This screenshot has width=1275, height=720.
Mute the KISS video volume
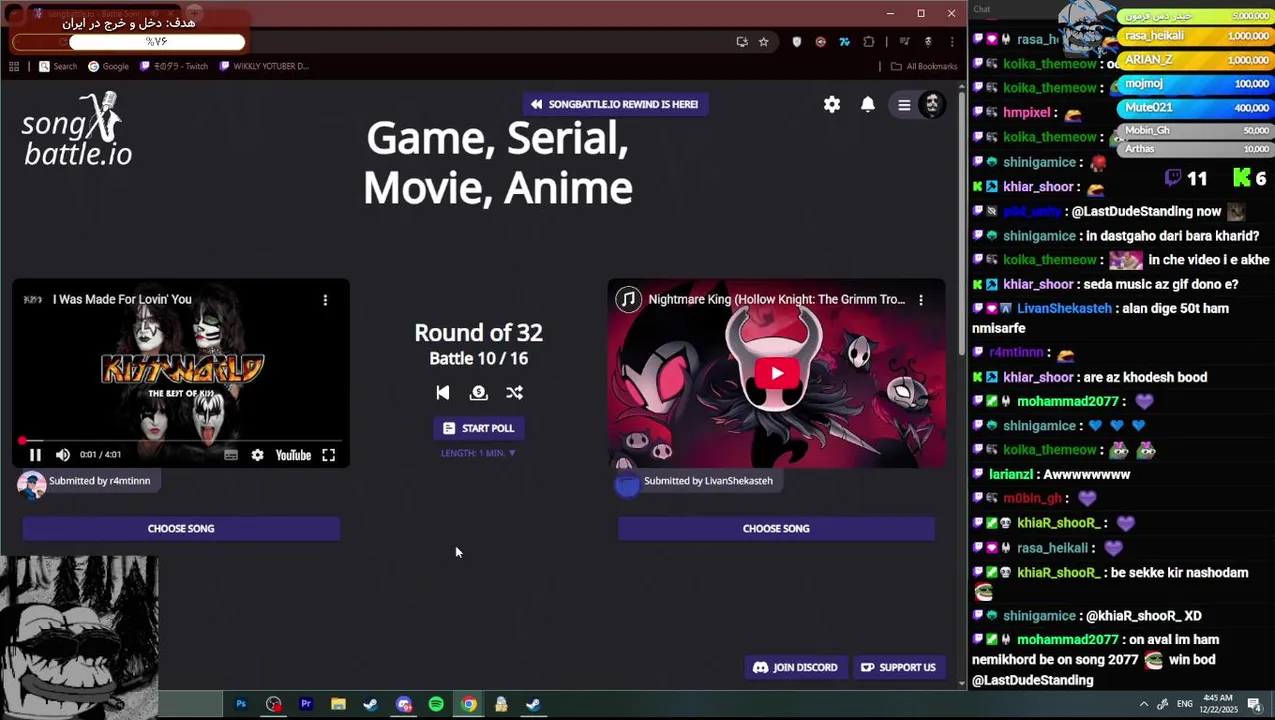pos(63,455)
